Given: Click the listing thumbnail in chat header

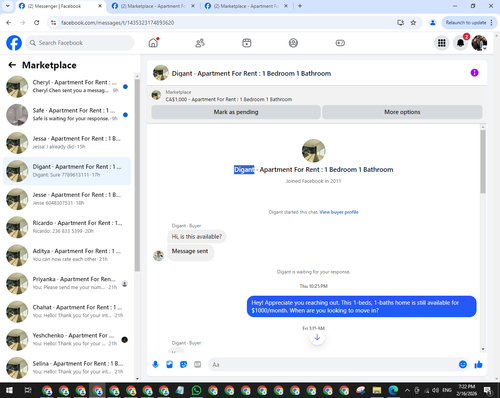Looking at the screenshot, I should pos(160,73).
